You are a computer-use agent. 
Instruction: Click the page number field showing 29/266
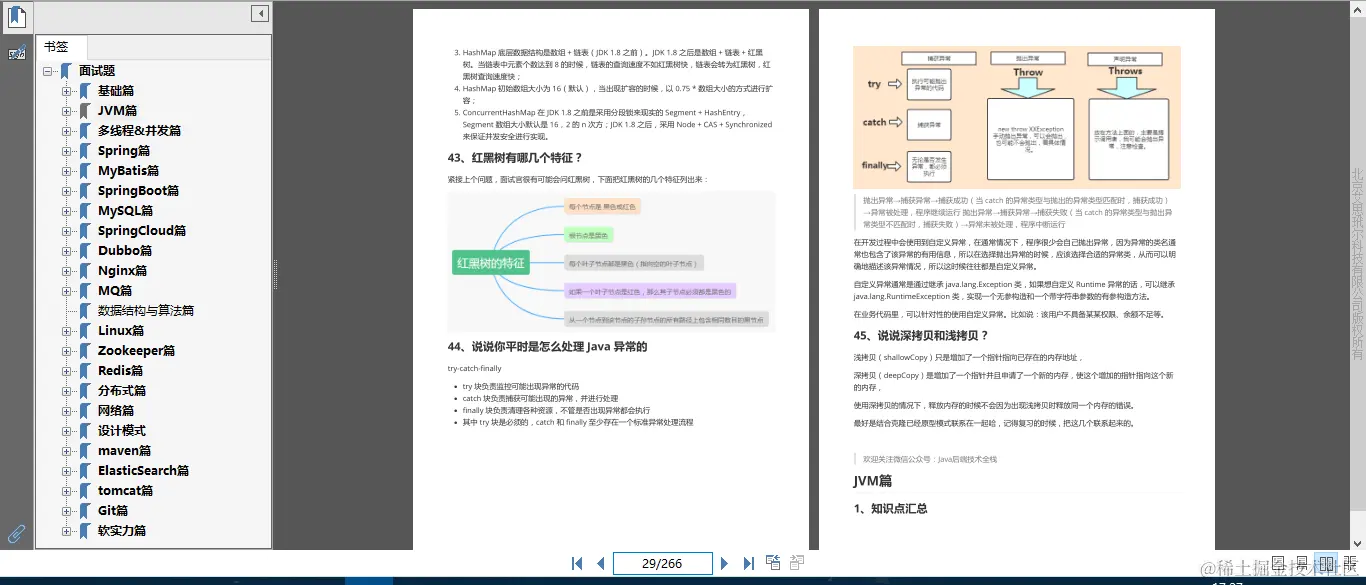(x=662, y=563)
